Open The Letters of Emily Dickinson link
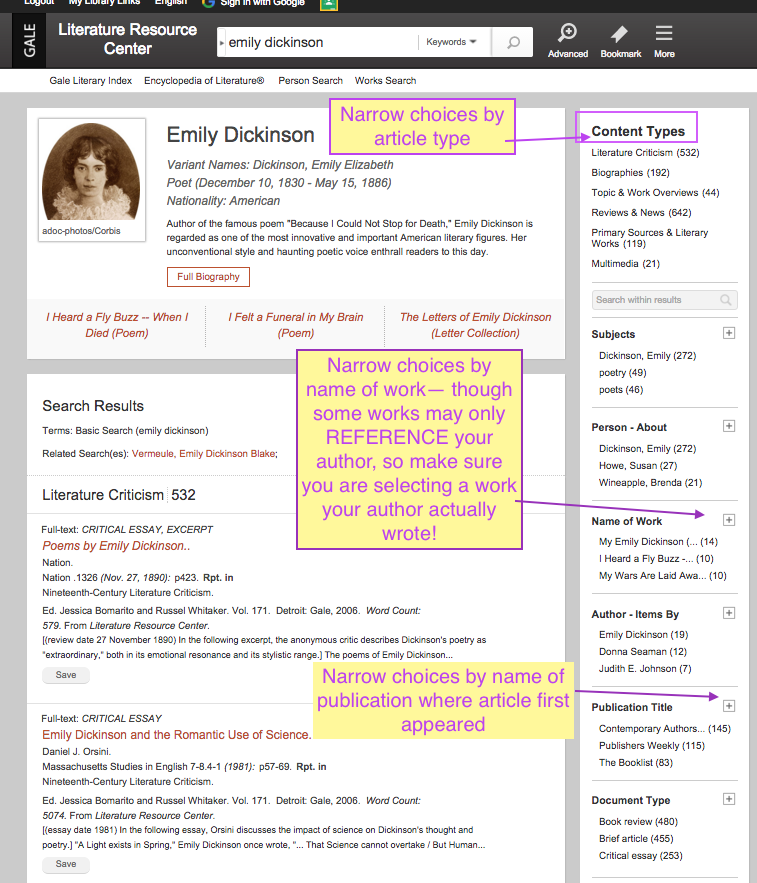757x883 pixels. pos(475,325)
